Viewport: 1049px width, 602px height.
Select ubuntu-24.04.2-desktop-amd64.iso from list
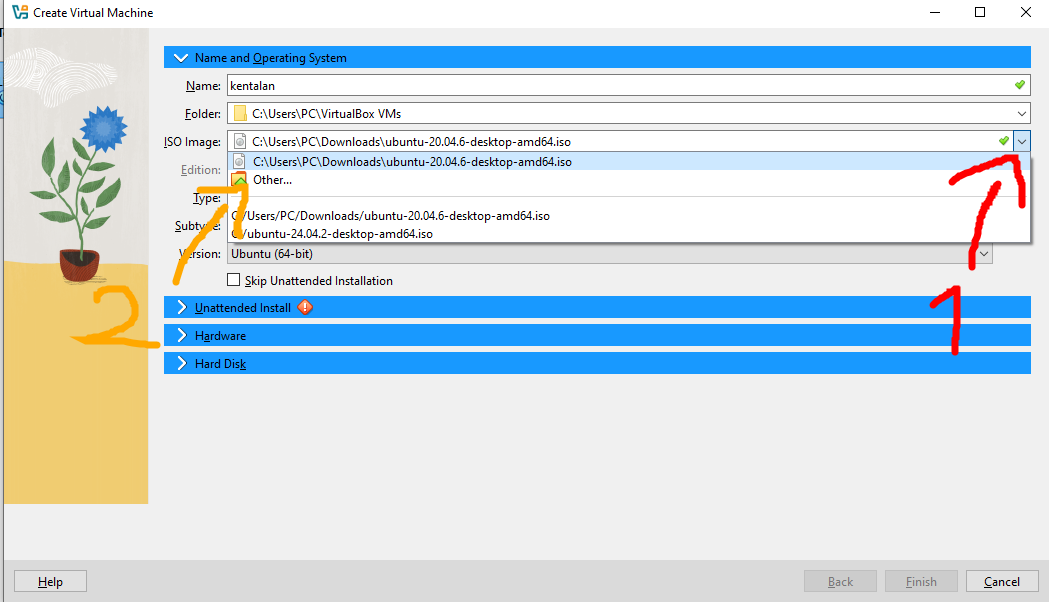click(x=334, y=234)
